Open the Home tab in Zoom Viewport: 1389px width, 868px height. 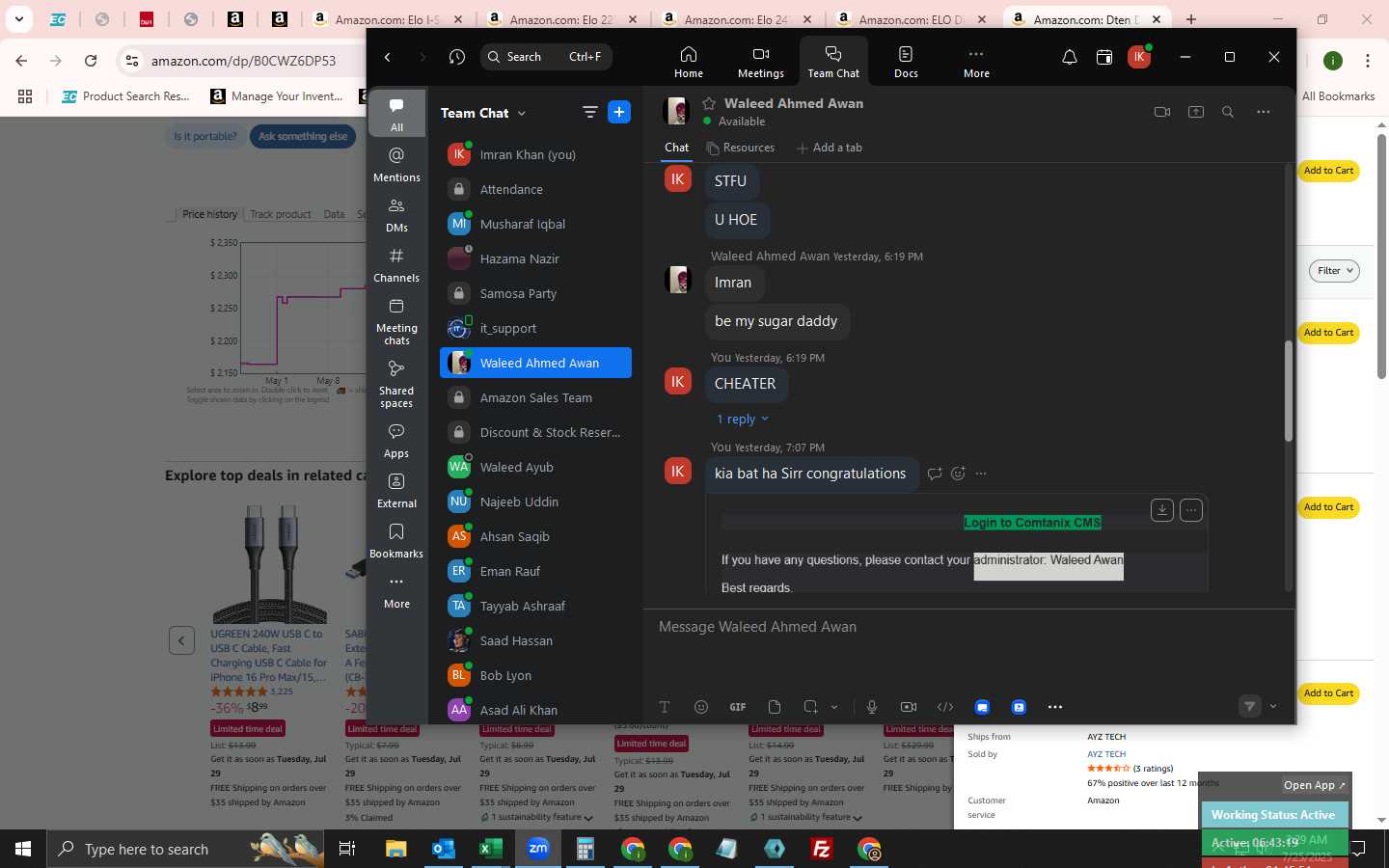click(x=688, y=62)
